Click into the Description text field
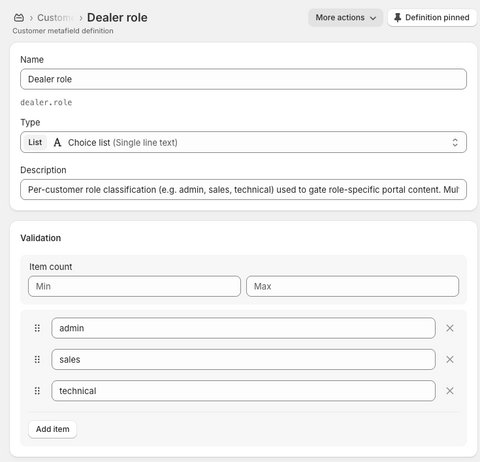The height and width of the screenshot is (462, 480). (243, 190)
